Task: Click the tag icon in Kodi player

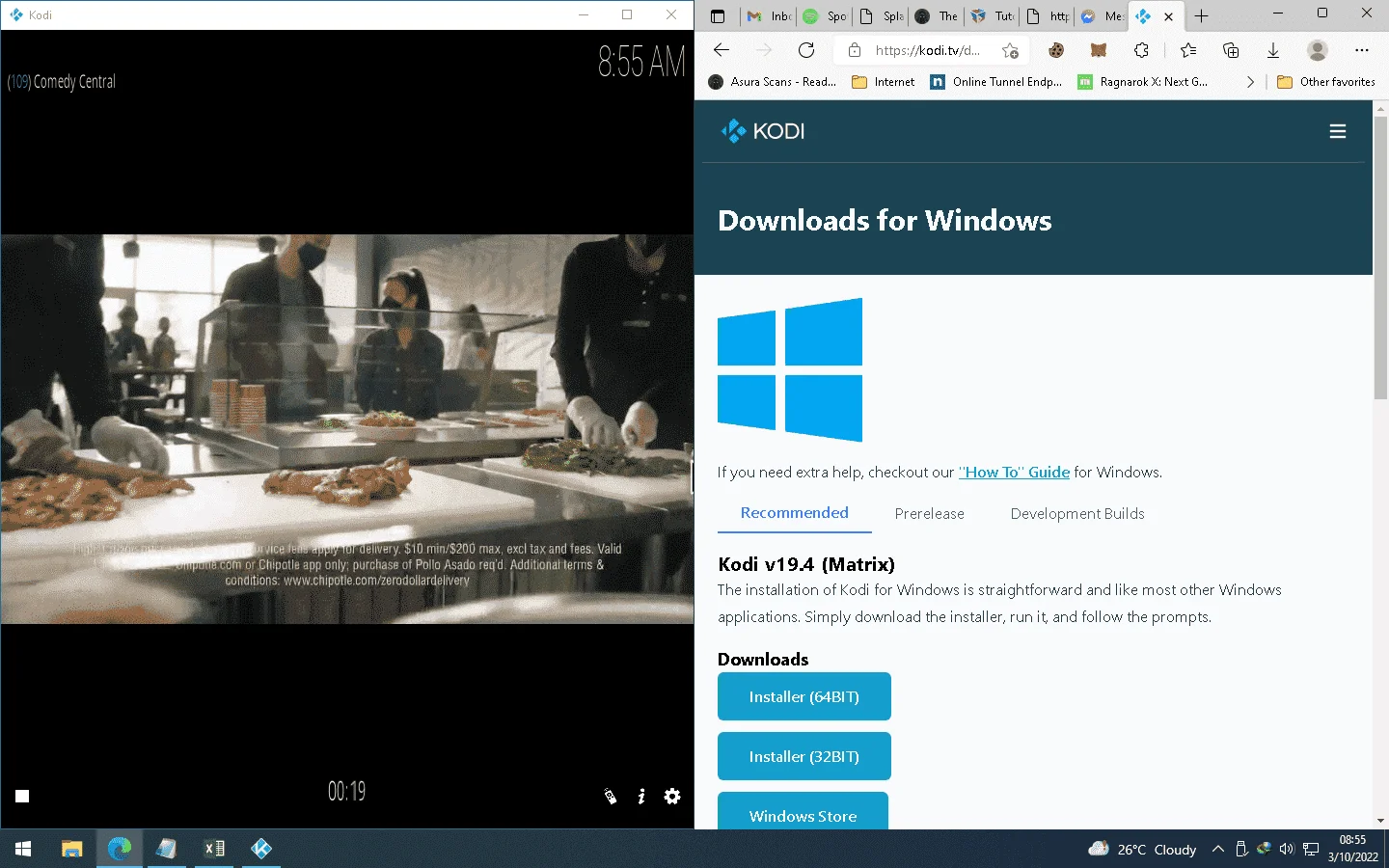Action: click(x=611, y=796)
